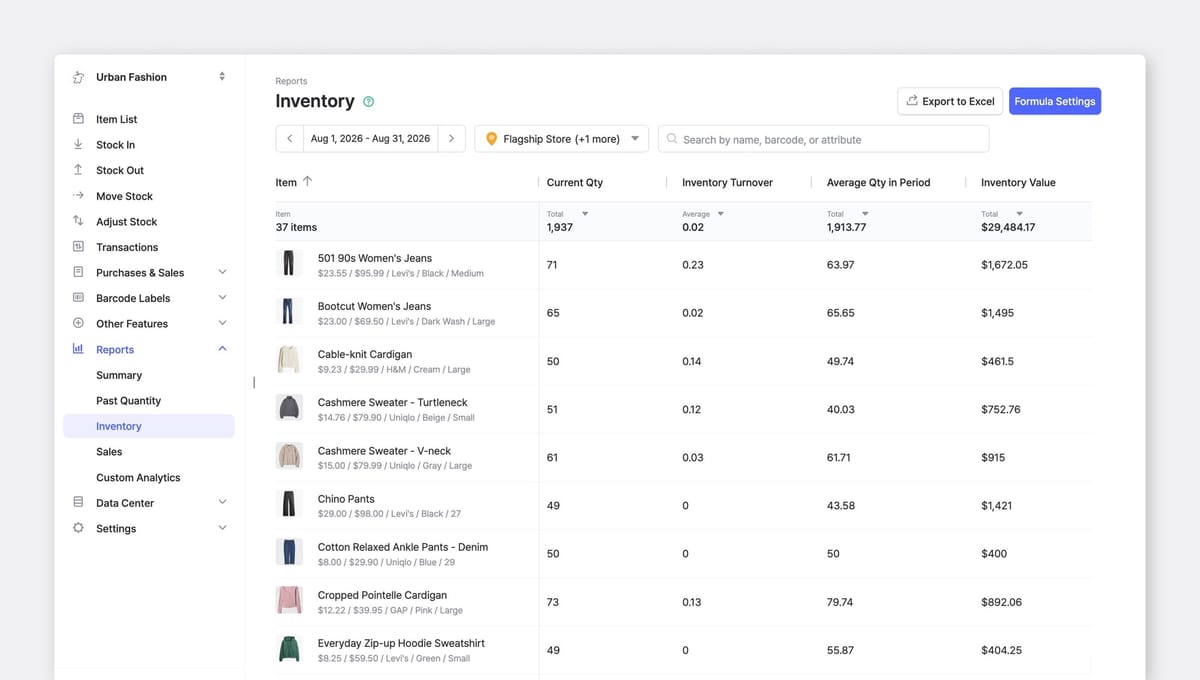This screenshot has width=1200, height=680.
Task: Open the Summary report
Action: [119, 375]
